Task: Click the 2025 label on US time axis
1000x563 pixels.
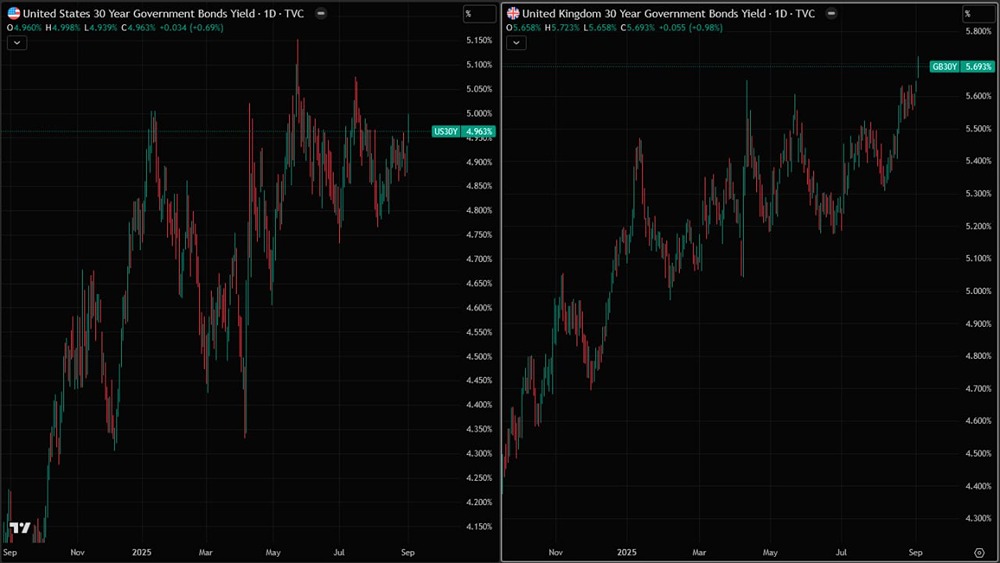Action: (142, 552)
